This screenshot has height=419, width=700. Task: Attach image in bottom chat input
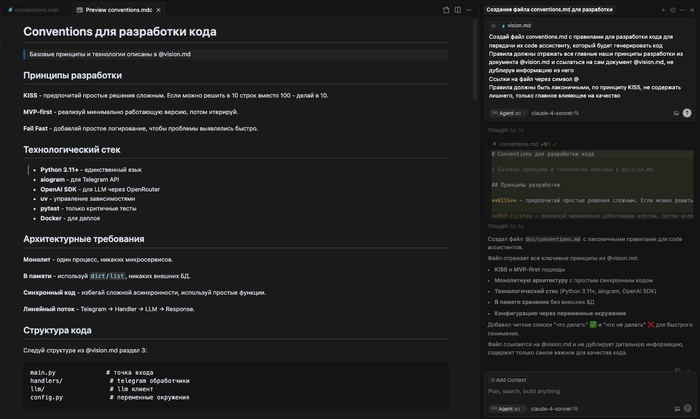pyautogui.click(x=676, y=408)
